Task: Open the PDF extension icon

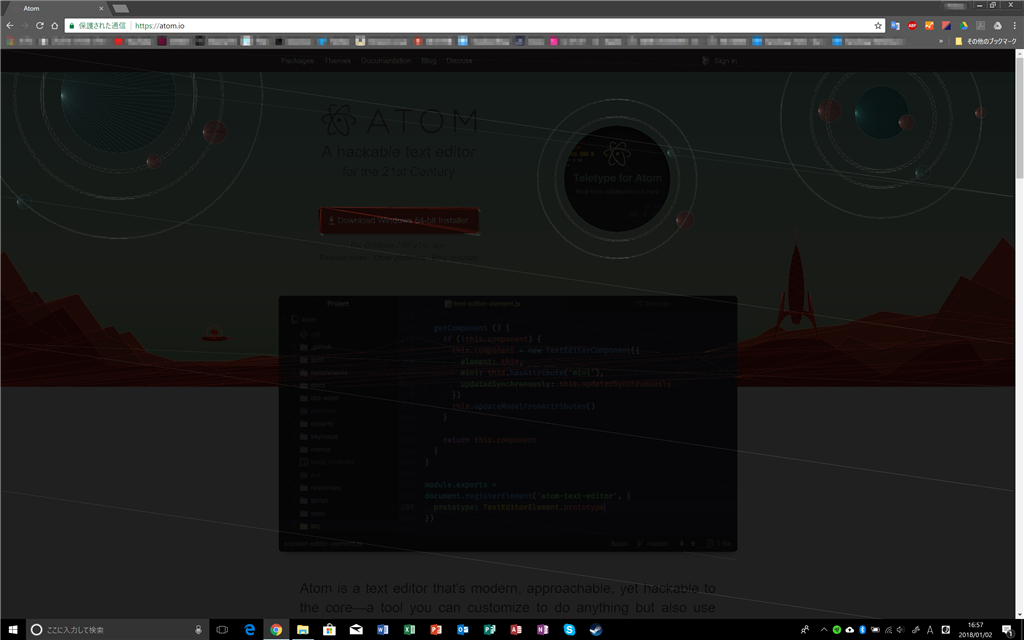Action: pos(980,25)
